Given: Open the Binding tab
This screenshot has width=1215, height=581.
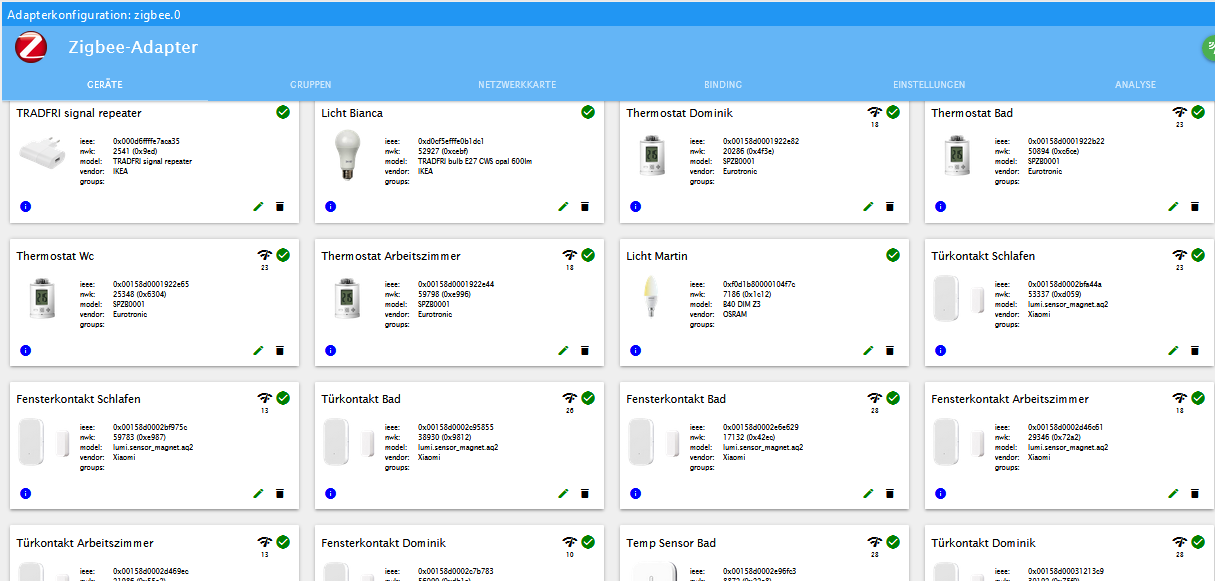Looking at the screenshot, I should (723, 85).
